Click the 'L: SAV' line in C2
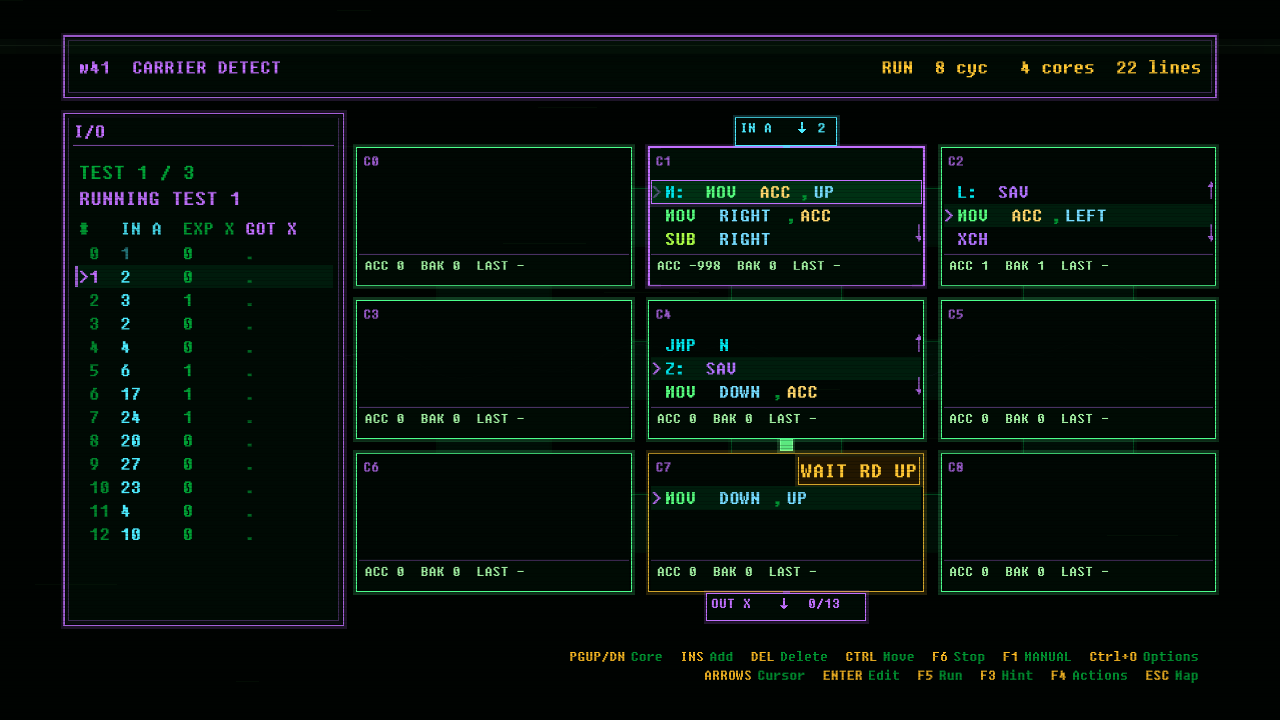 pyautogui.click(x=1078, y=192)
